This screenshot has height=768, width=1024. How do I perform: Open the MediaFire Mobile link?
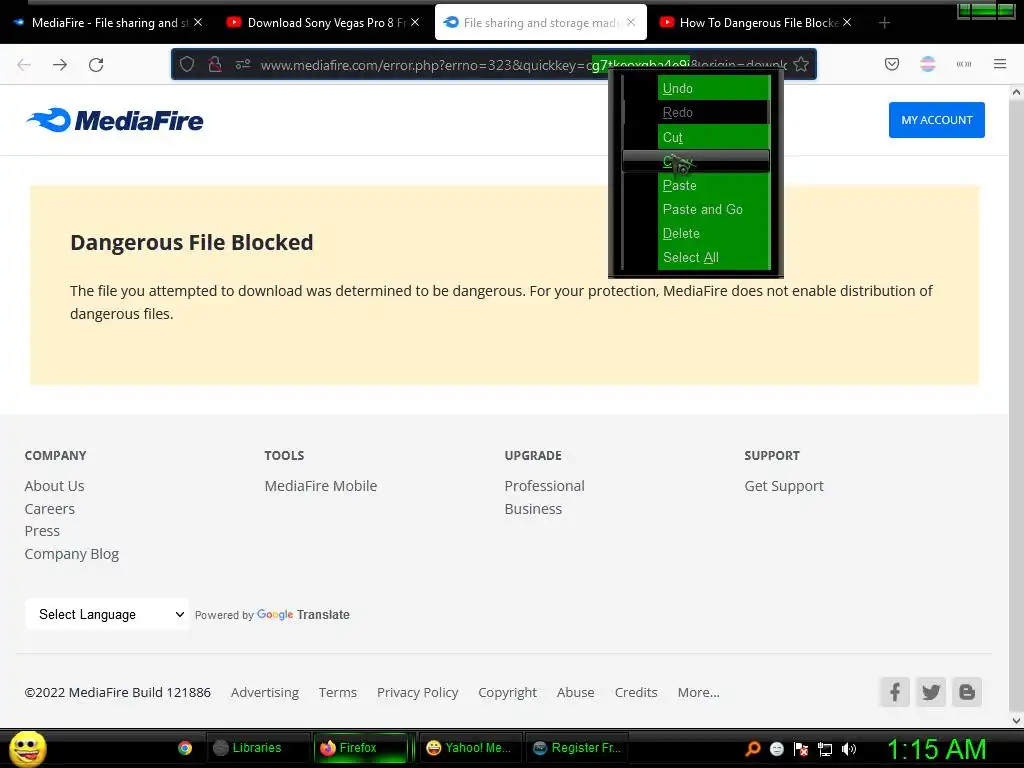[x=321, y=486]
